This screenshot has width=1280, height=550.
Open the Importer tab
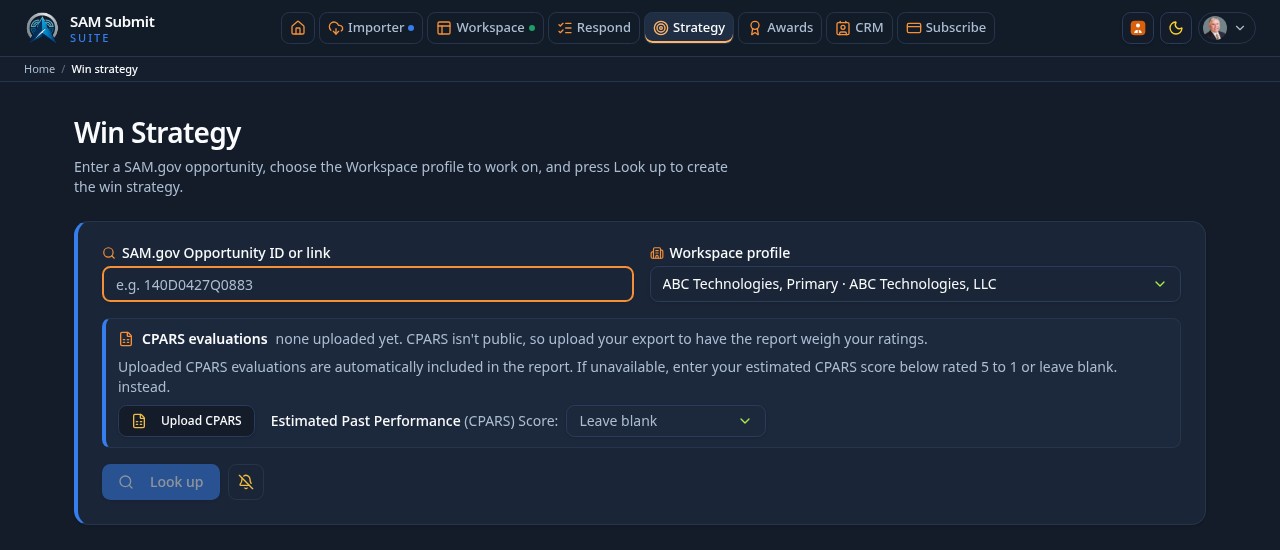point(371,28)
